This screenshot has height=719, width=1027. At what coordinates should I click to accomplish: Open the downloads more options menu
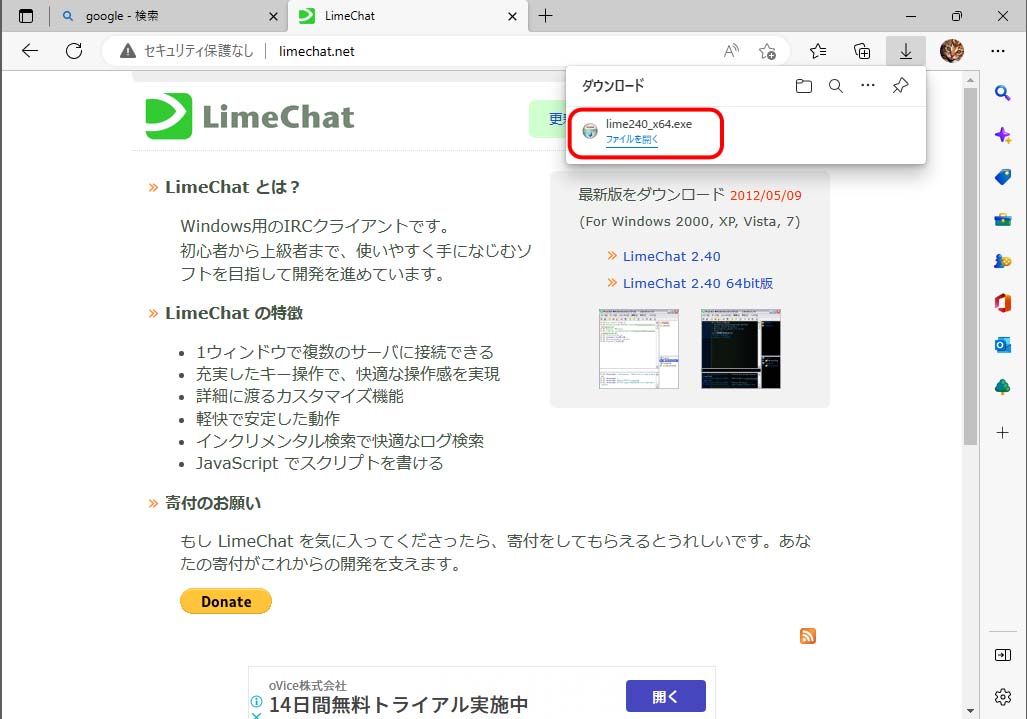pyautogui.click(x=867, y=85)
